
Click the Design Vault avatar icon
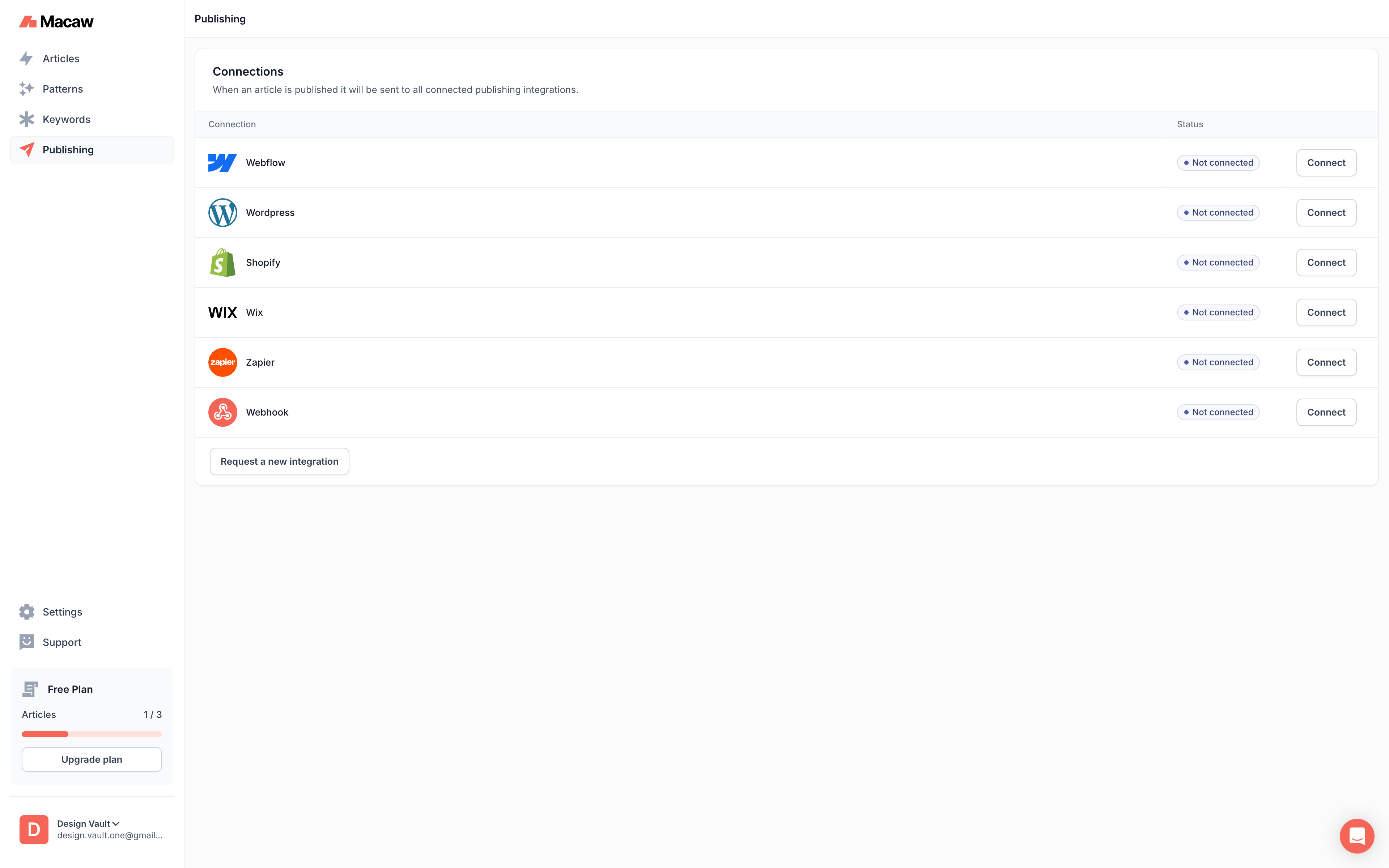pyautogui.click(x=34, y=829)
